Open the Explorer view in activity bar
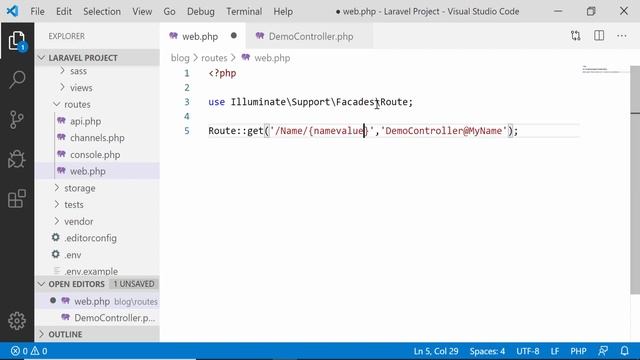640x360 pixels. [x=17, y=41]
